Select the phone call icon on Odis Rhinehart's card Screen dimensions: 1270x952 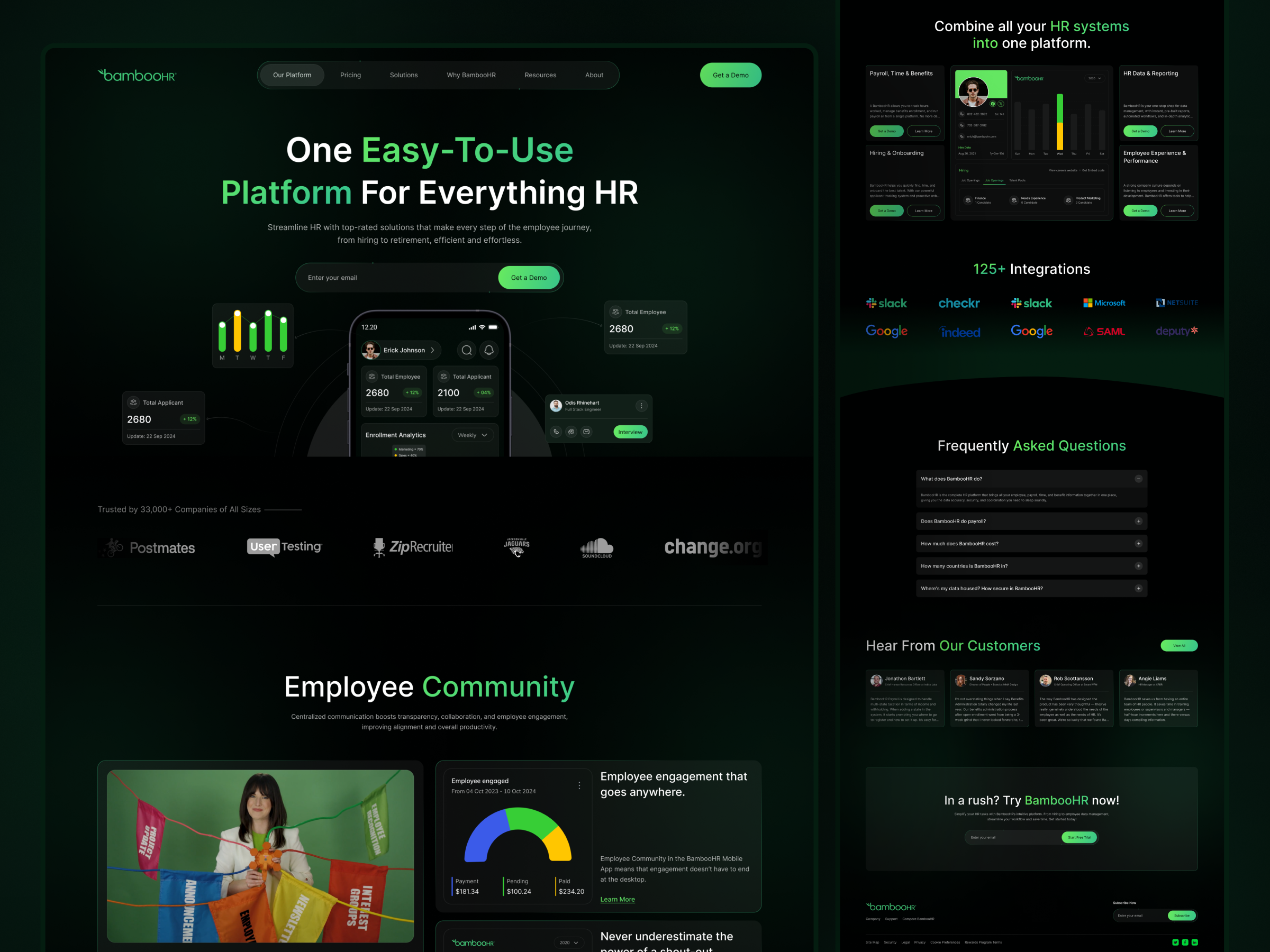(556, 432)
